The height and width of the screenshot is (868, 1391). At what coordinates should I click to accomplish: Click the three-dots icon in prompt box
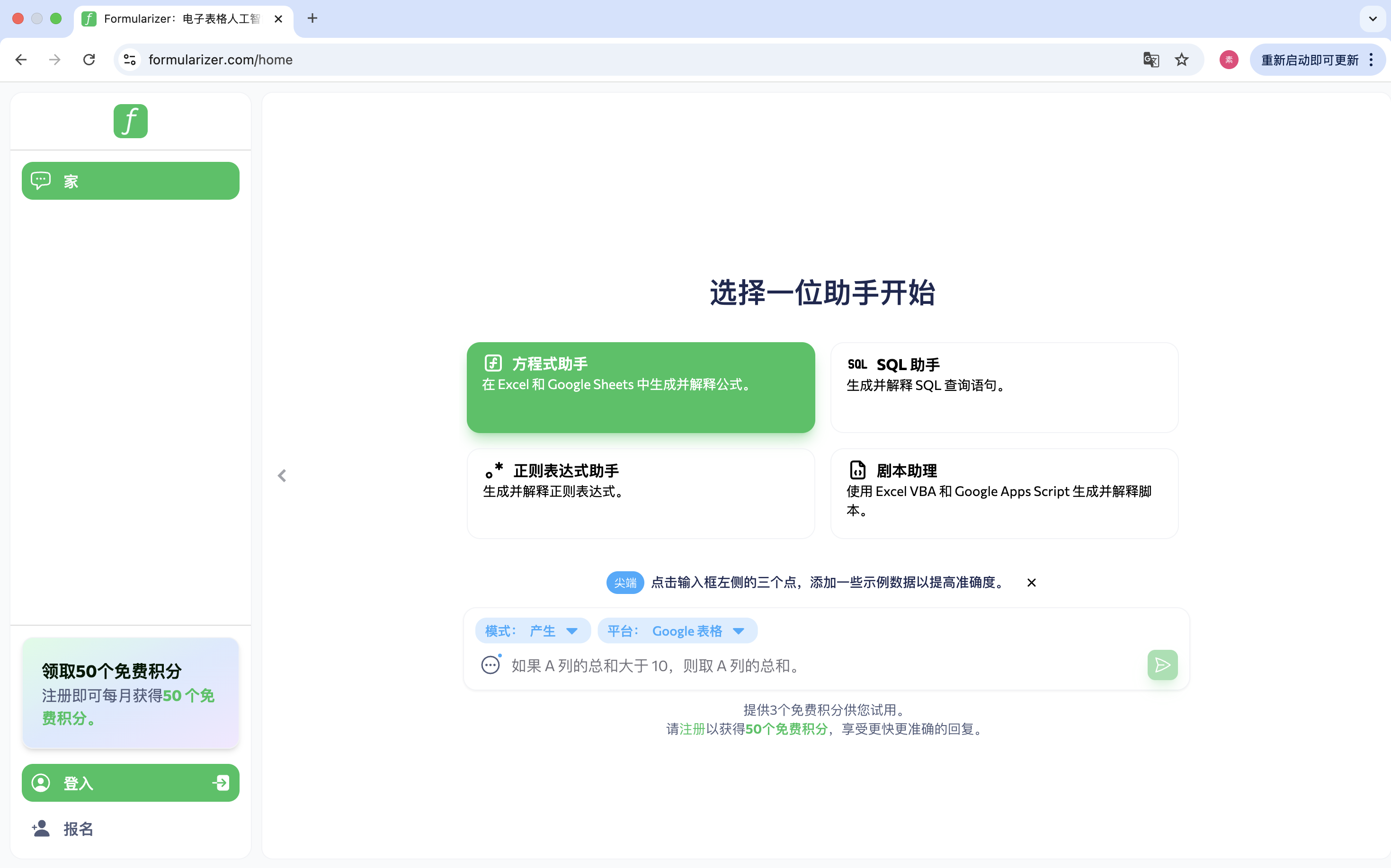pyautogui.click(x=490, y=665)
